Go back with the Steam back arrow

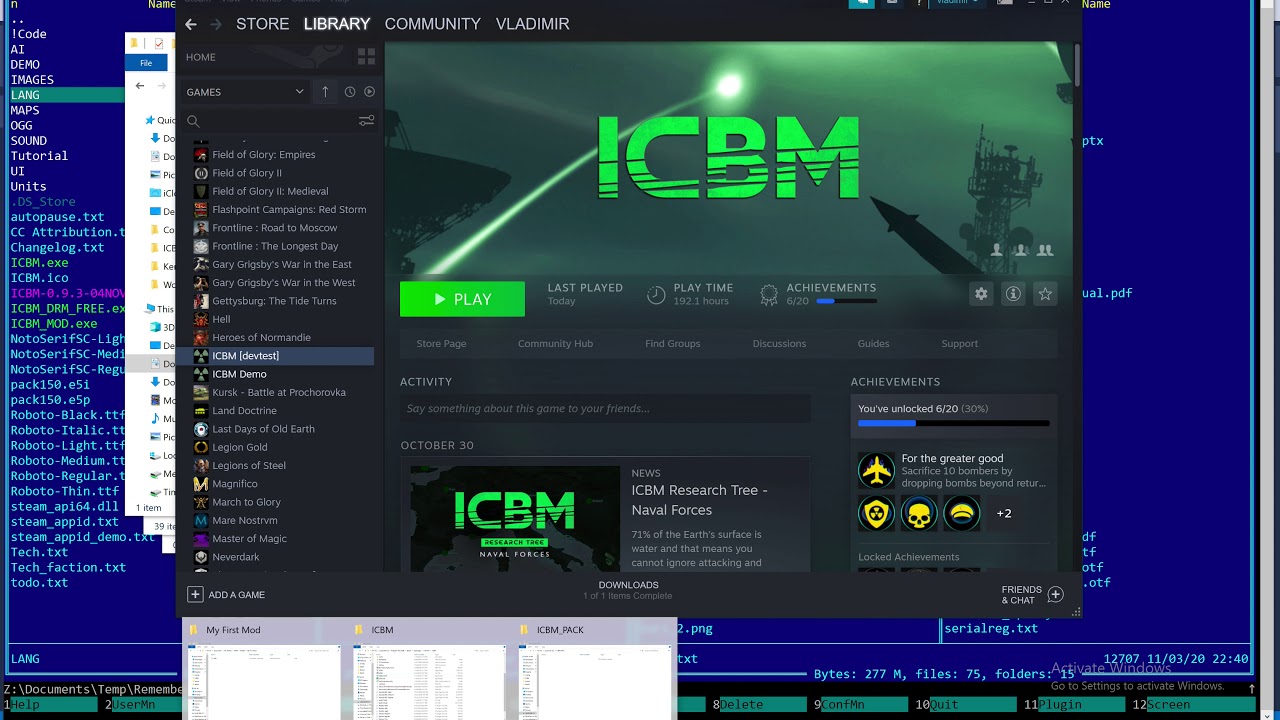191,24
